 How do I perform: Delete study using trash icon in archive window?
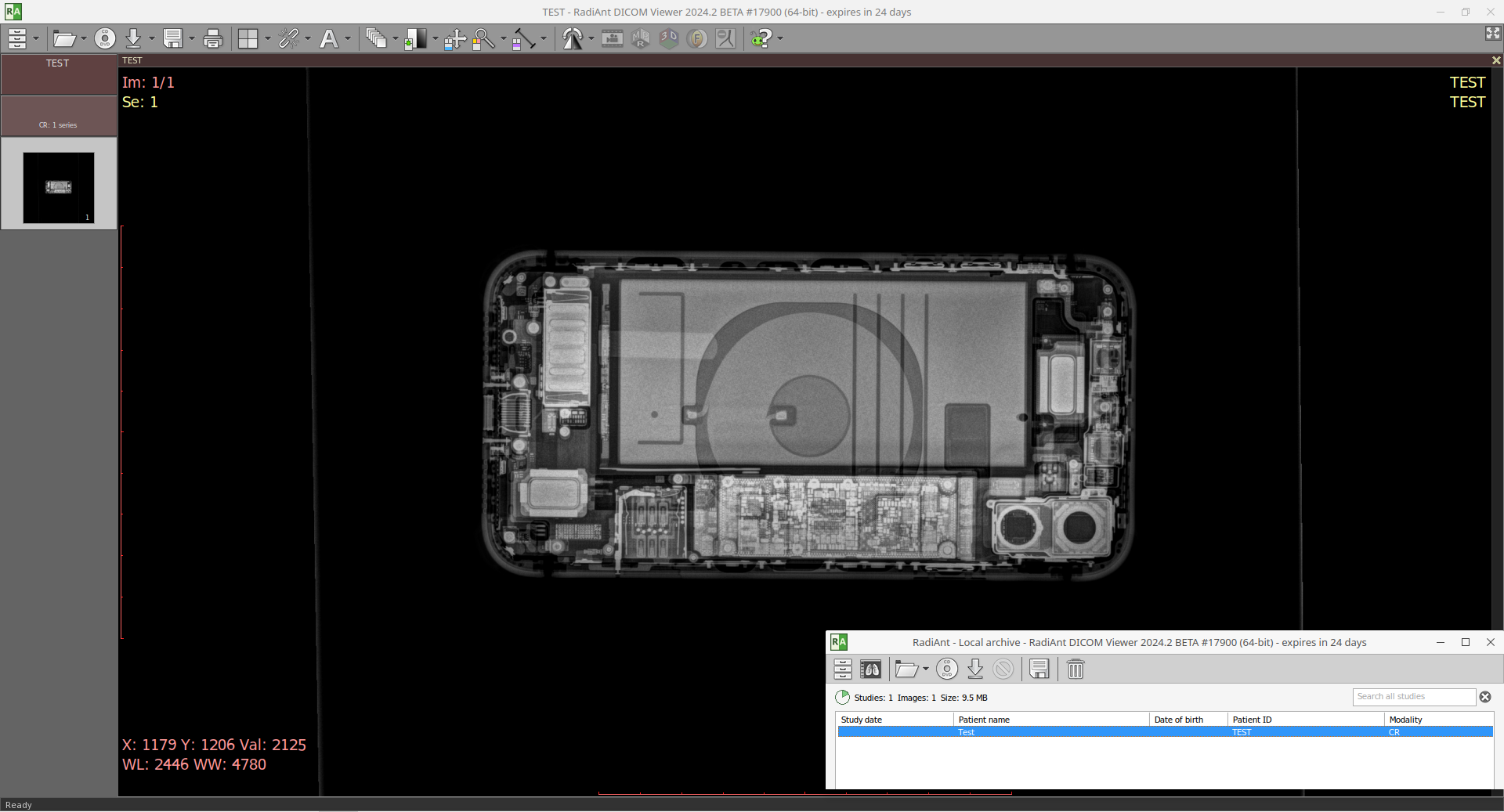tap(1075, 669)
